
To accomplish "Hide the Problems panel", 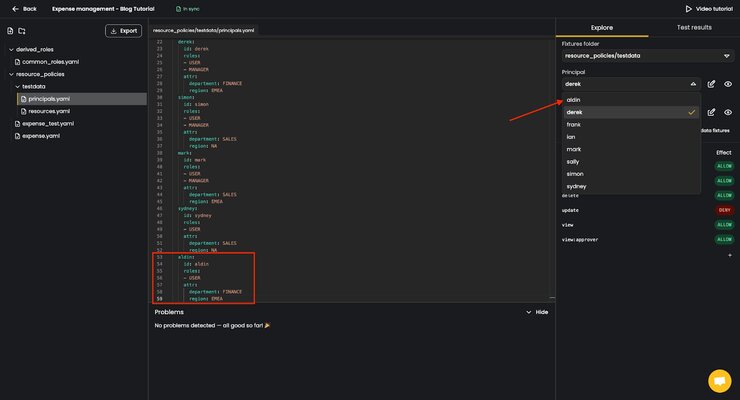I will click(537, 312).
